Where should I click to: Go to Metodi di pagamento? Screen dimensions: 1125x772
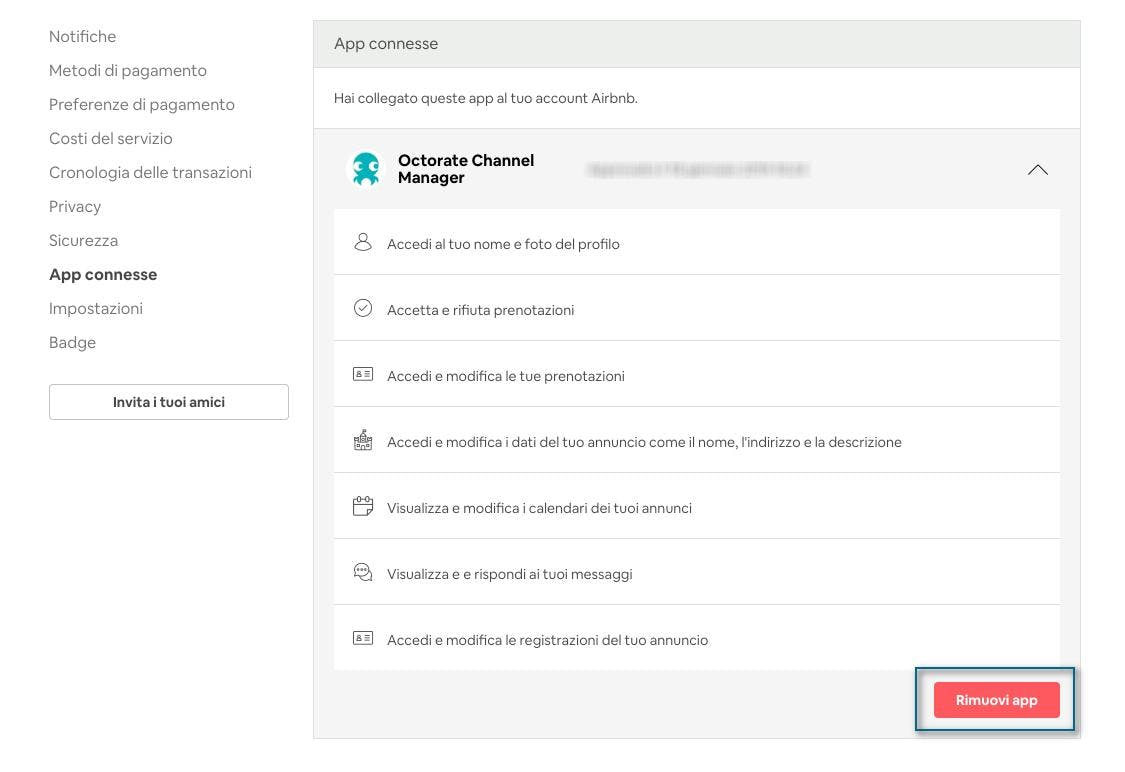pos(128,71)
